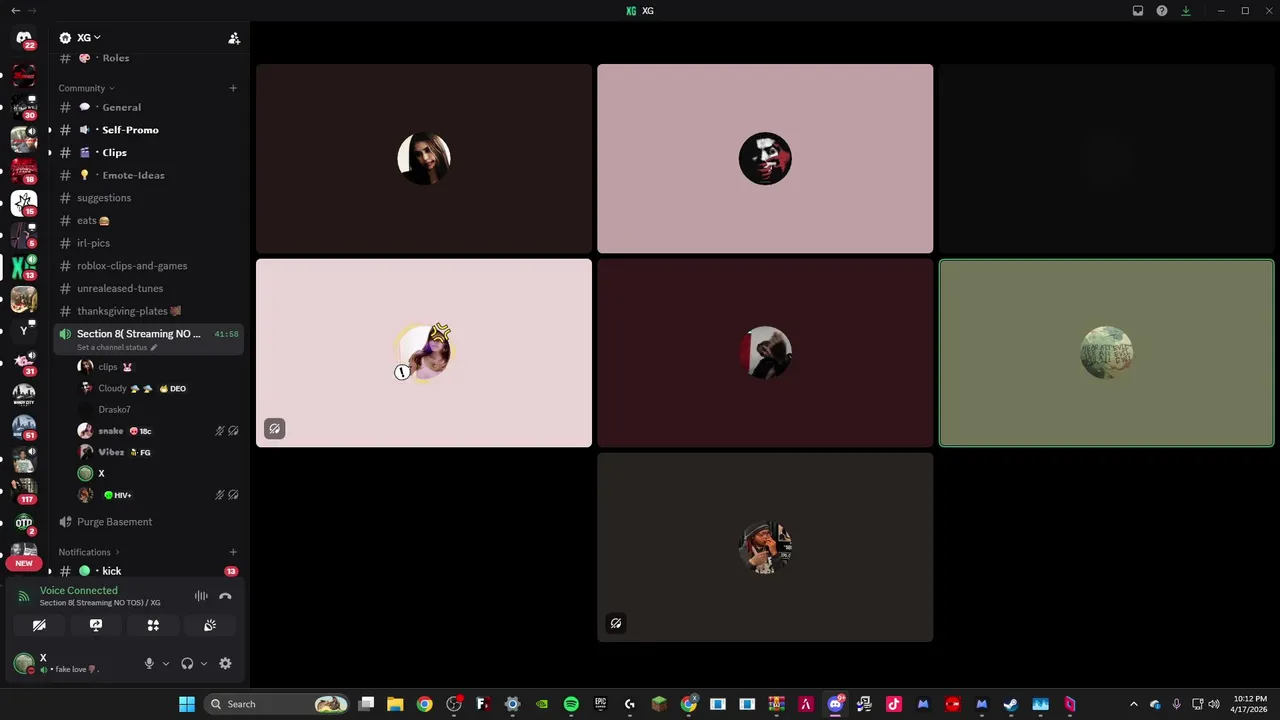Open connection details signal icon
This screenshot has width=1280, height=720.
click(24, 596)
